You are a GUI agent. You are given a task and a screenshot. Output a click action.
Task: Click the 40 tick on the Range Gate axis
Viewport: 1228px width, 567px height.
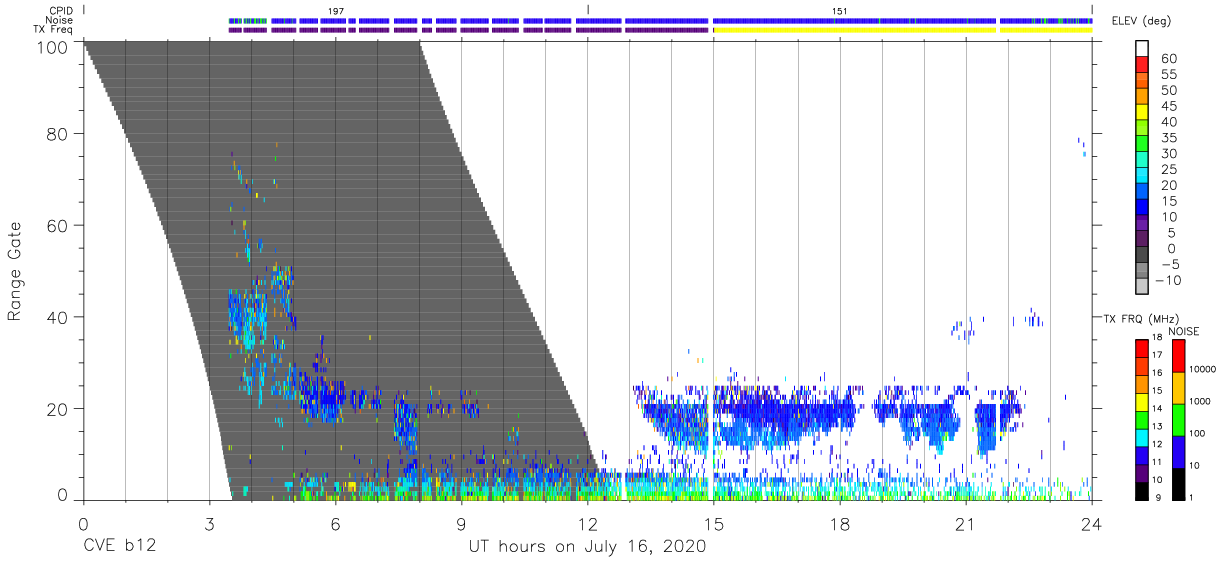click(x=58, y=317)
